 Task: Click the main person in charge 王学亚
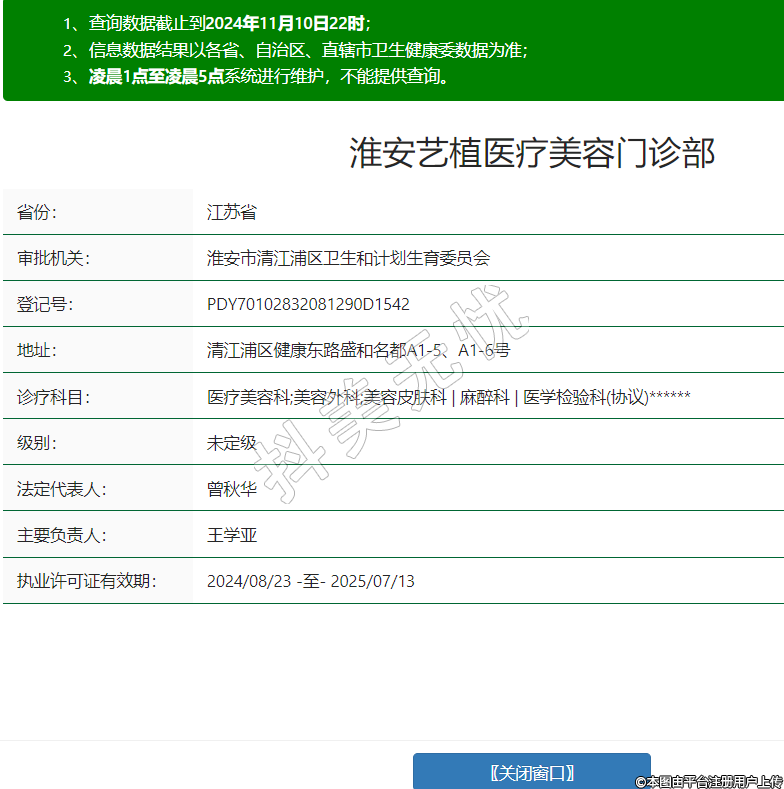(x=232, y=535)
